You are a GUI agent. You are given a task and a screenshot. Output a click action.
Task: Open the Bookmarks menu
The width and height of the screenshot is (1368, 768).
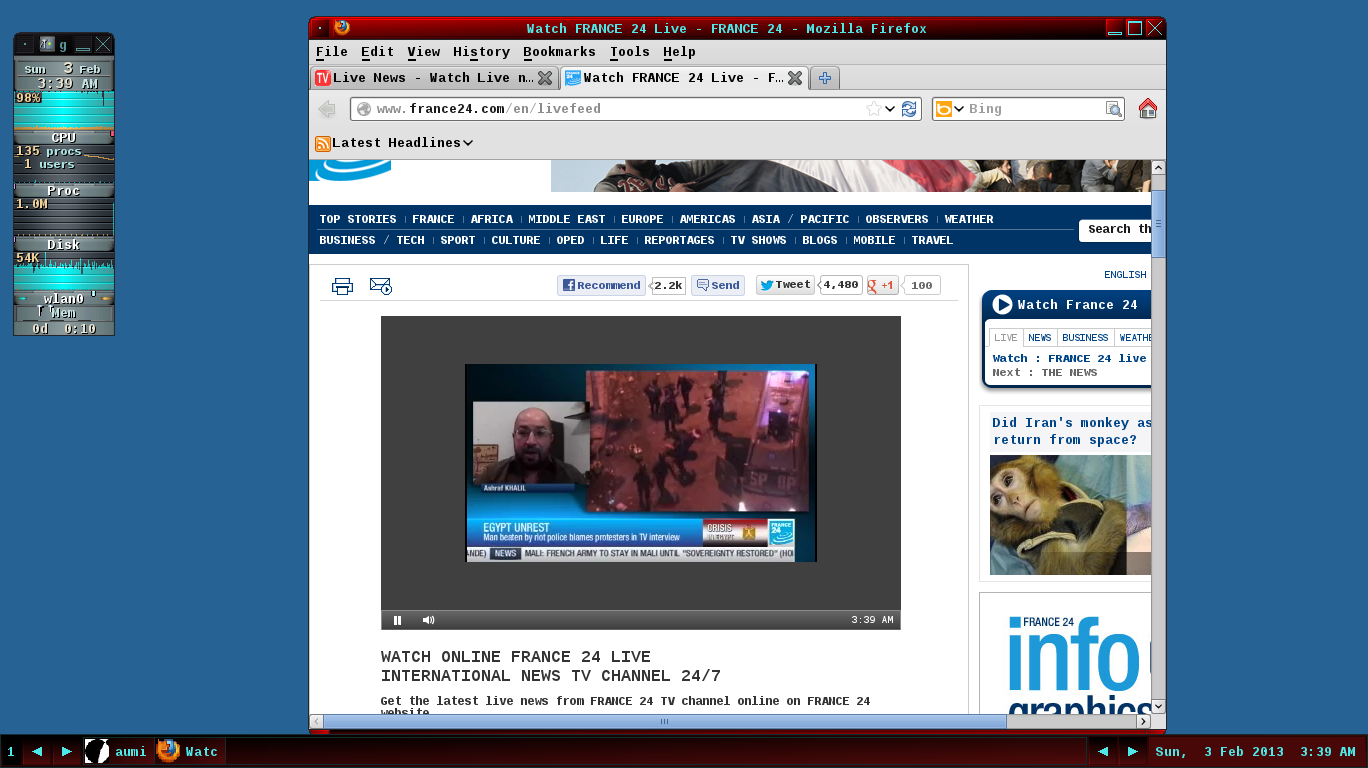point(559,52)
